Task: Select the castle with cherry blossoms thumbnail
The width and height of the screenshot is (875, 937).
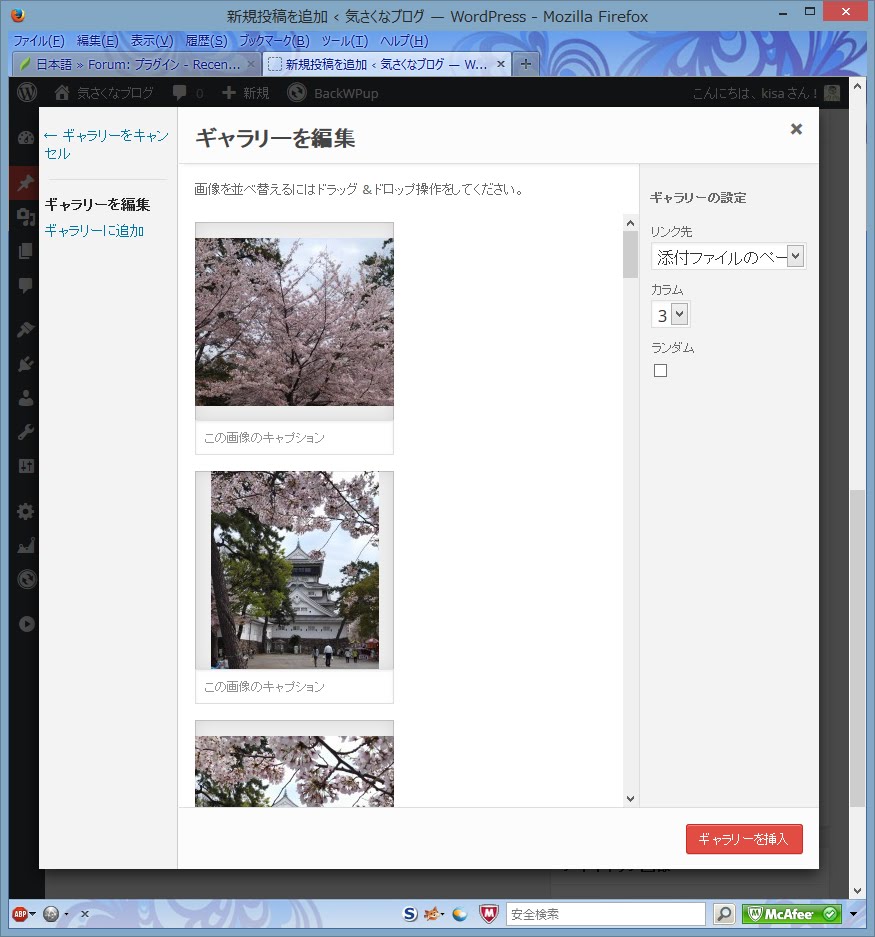Action: [x=294, y=570]
